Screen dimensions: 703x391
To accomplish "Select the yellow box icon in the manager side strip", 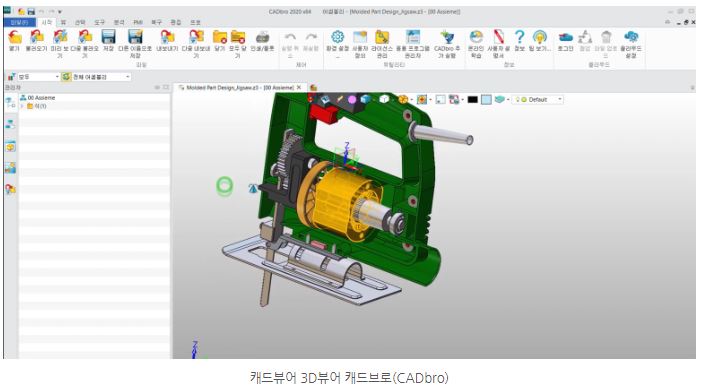I will click(x=10, y=146).
